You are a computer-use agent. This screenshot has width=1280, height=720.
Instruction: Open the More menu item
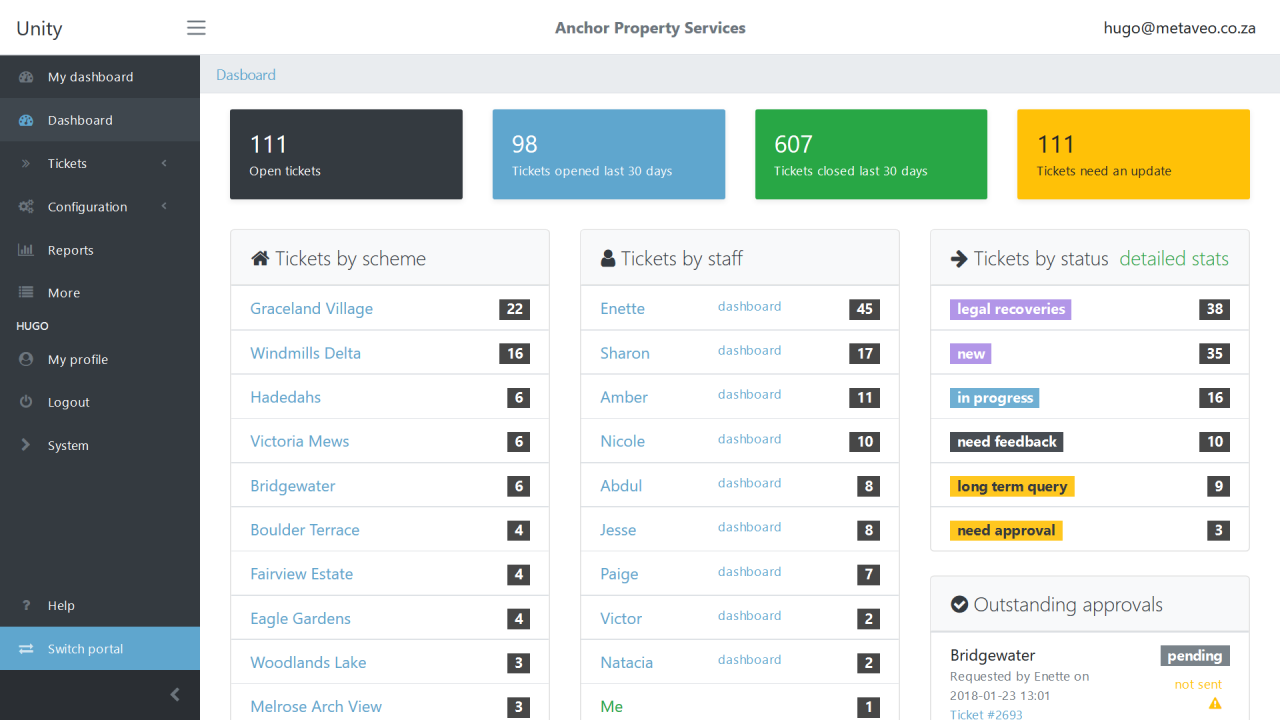coord(64,293)
